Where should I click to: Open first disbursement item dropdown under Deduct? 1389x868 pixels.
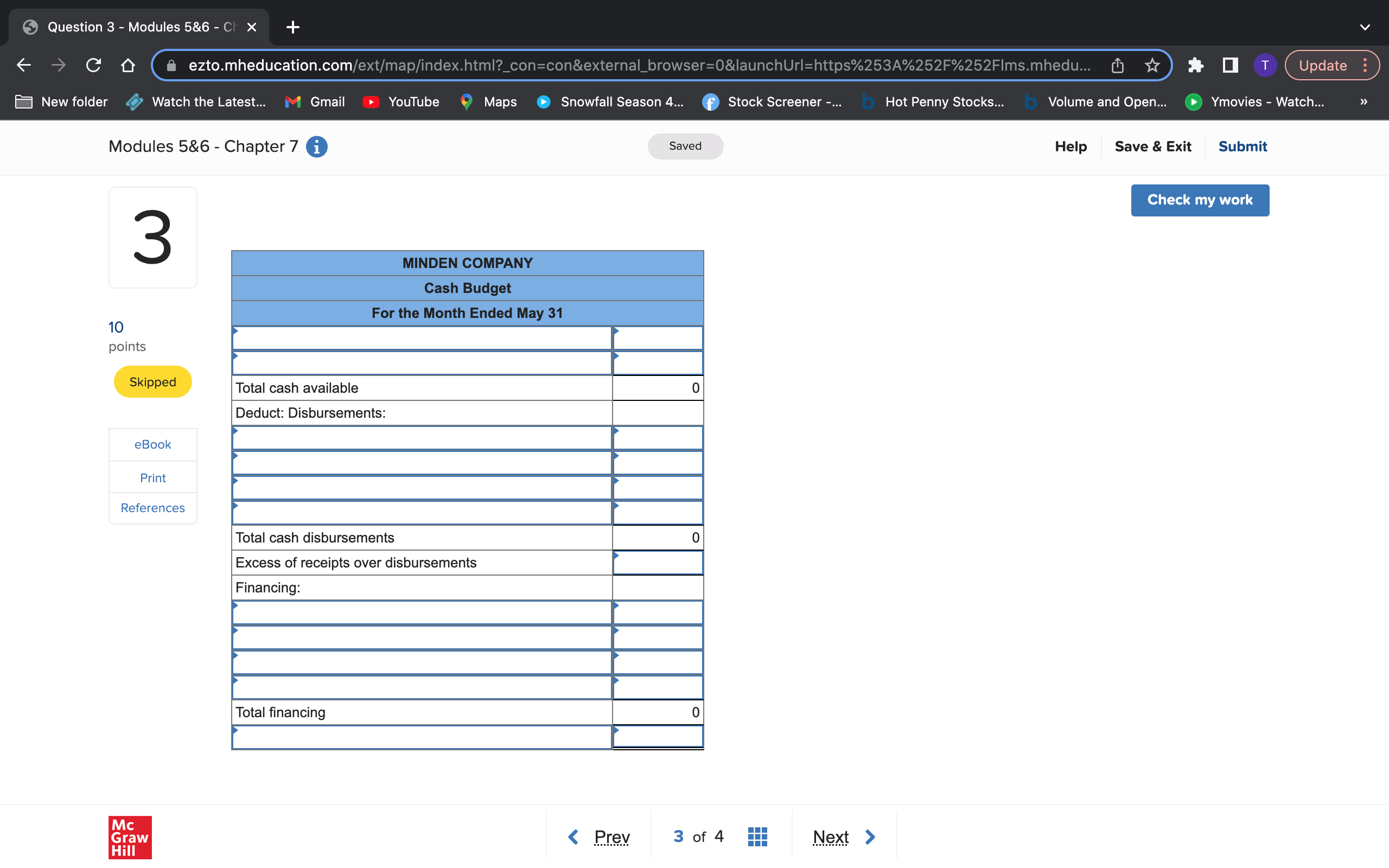point(421,438)
